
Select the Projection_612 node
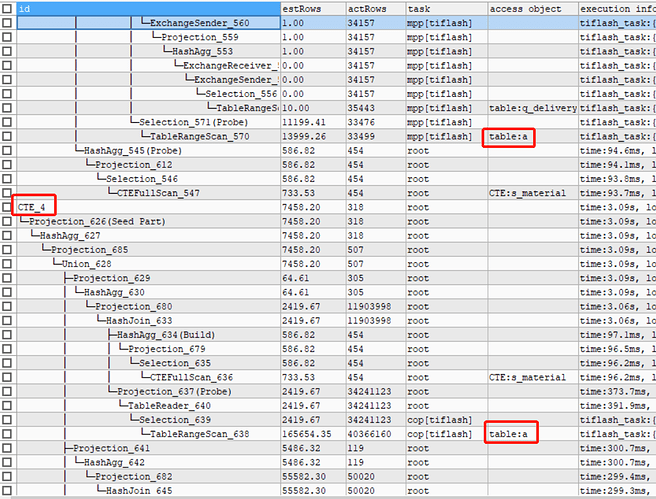click(x=133, y=165)
